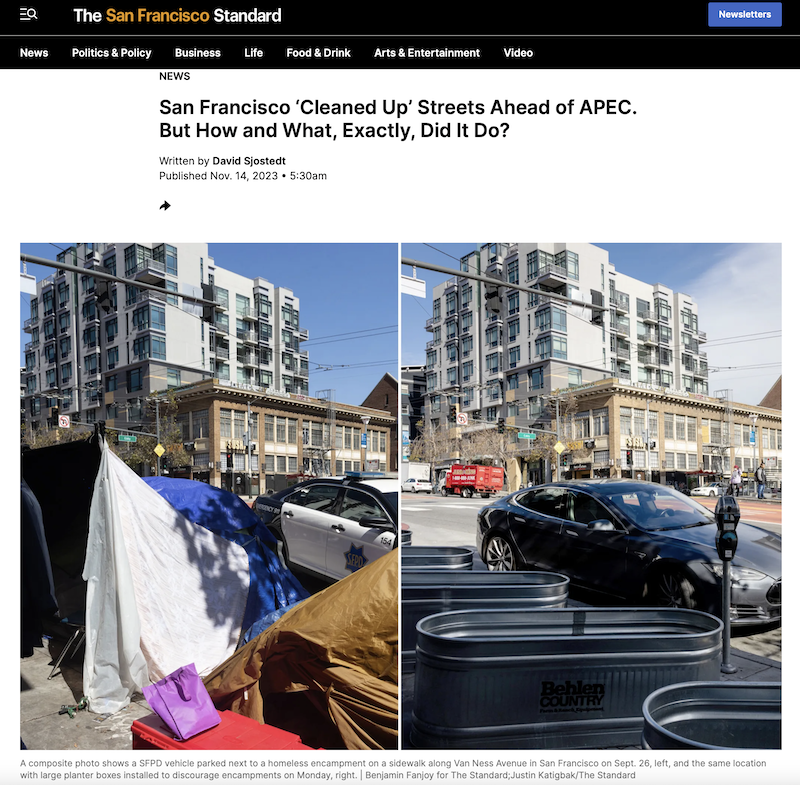Click the NEWS category label
Image resolution: width=800 pixels, height=785 pixels.
[174, 76]
